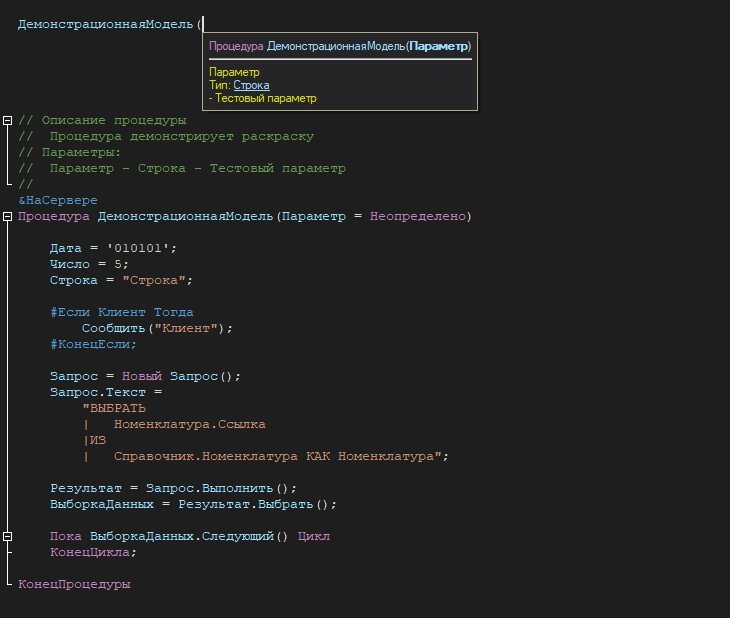
Task: Click Результат.Выбрать() call
Action: (x=254, y=504)
